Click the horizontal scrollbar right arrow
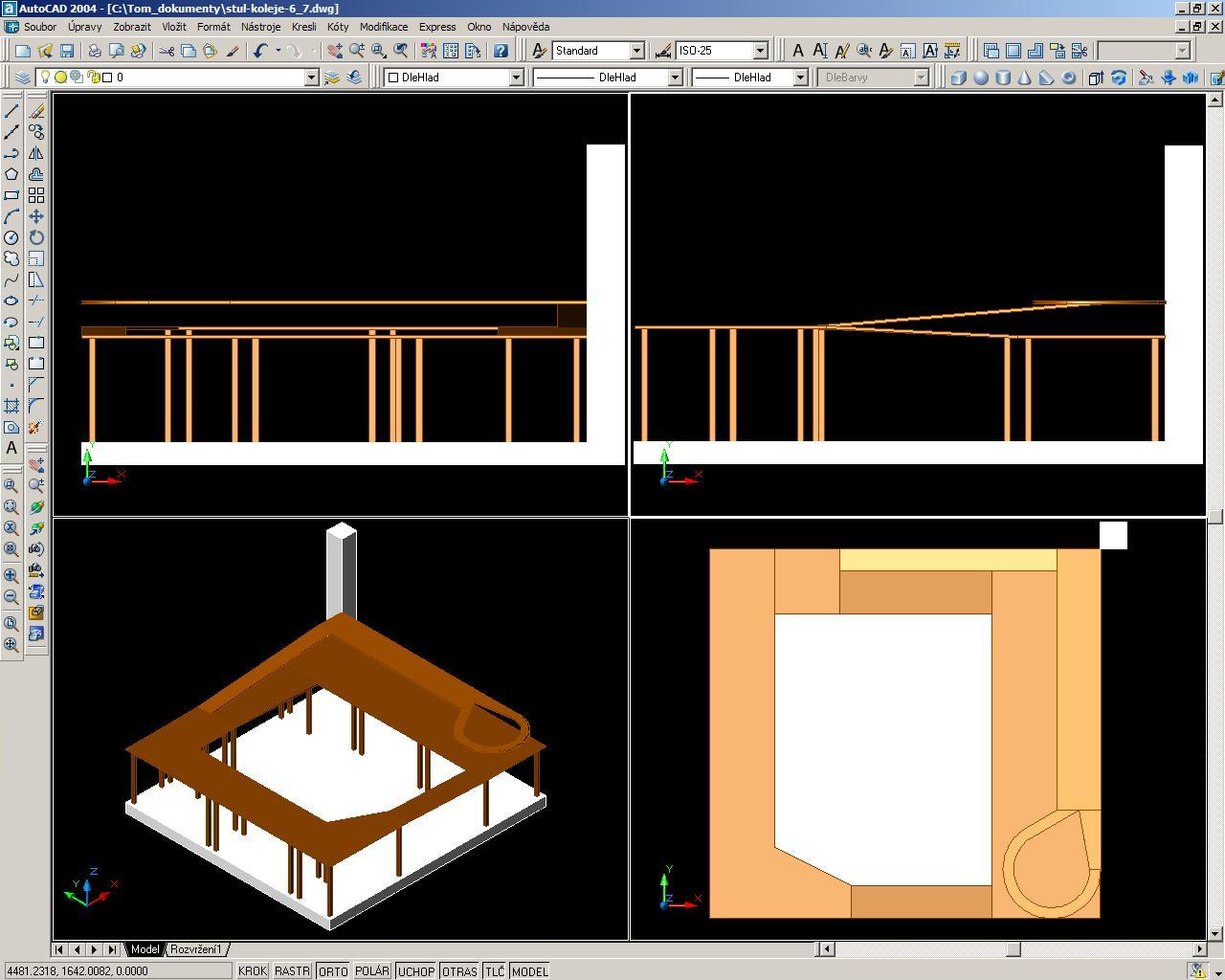Image resolution: width=1225 pixels, height=980 pixels. point(1199,949)
